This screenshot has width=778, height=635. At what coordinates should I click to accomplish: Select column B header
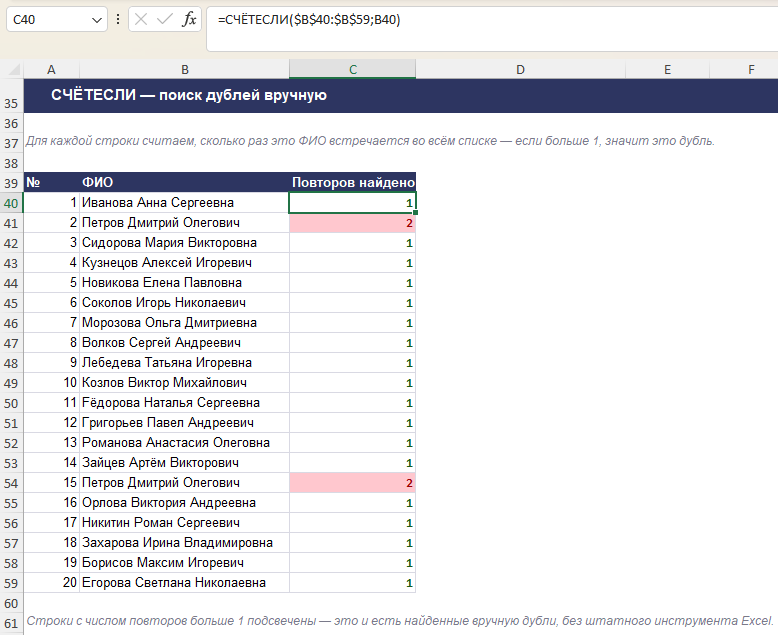[185, 70]
